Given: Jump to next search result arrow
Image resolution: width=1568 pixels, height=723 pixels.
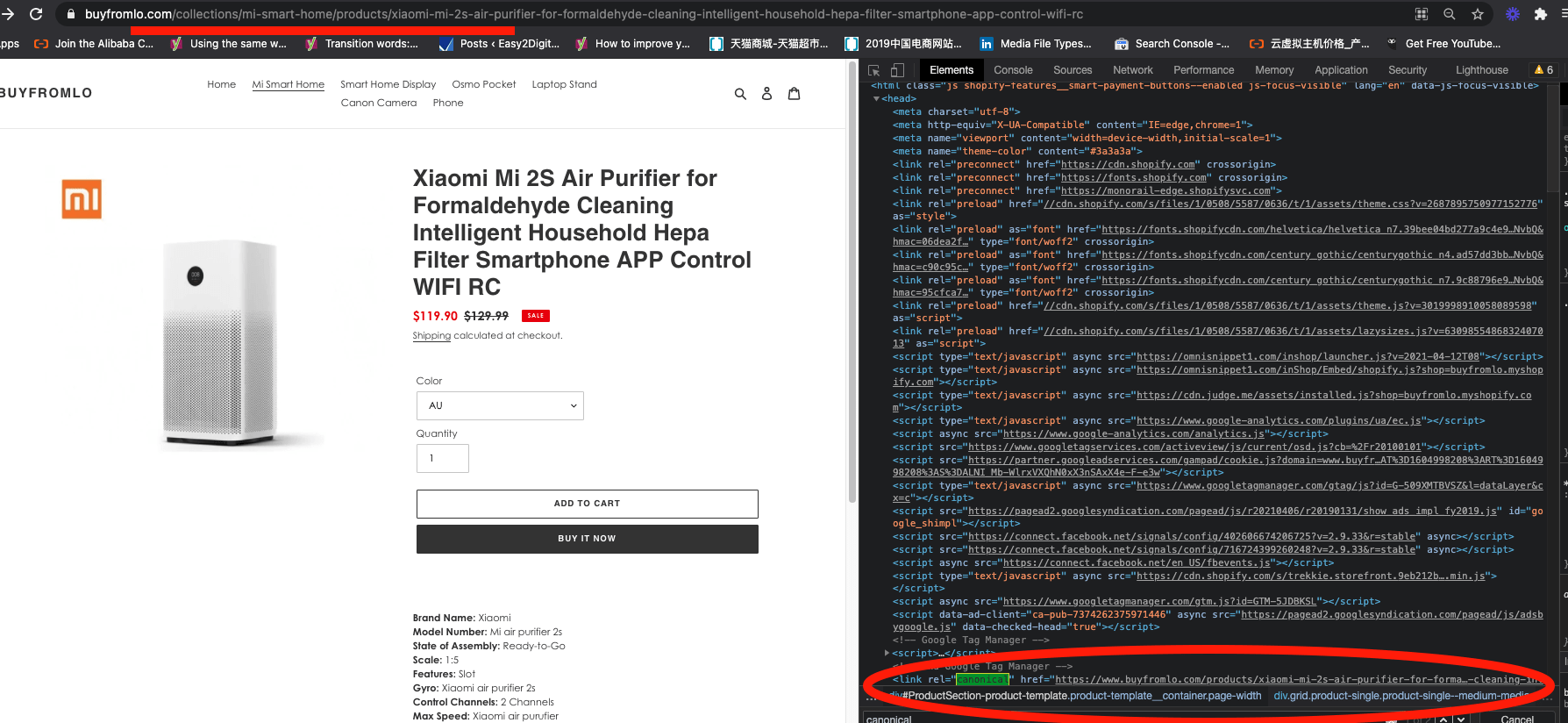Looking at the screenshot, I should coord(1460,719).
